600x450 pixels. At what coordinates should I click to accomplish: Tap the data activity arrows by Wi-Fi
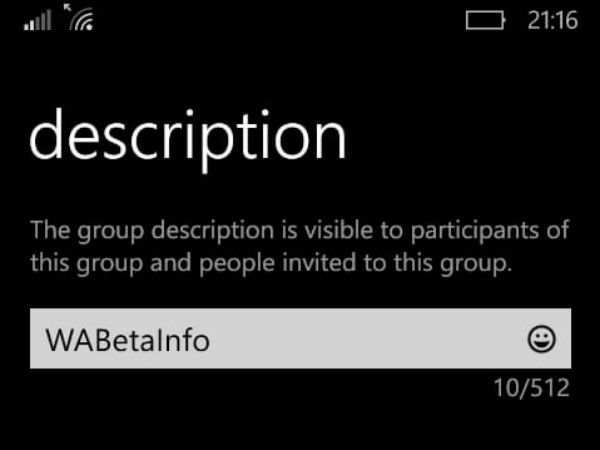70,10
